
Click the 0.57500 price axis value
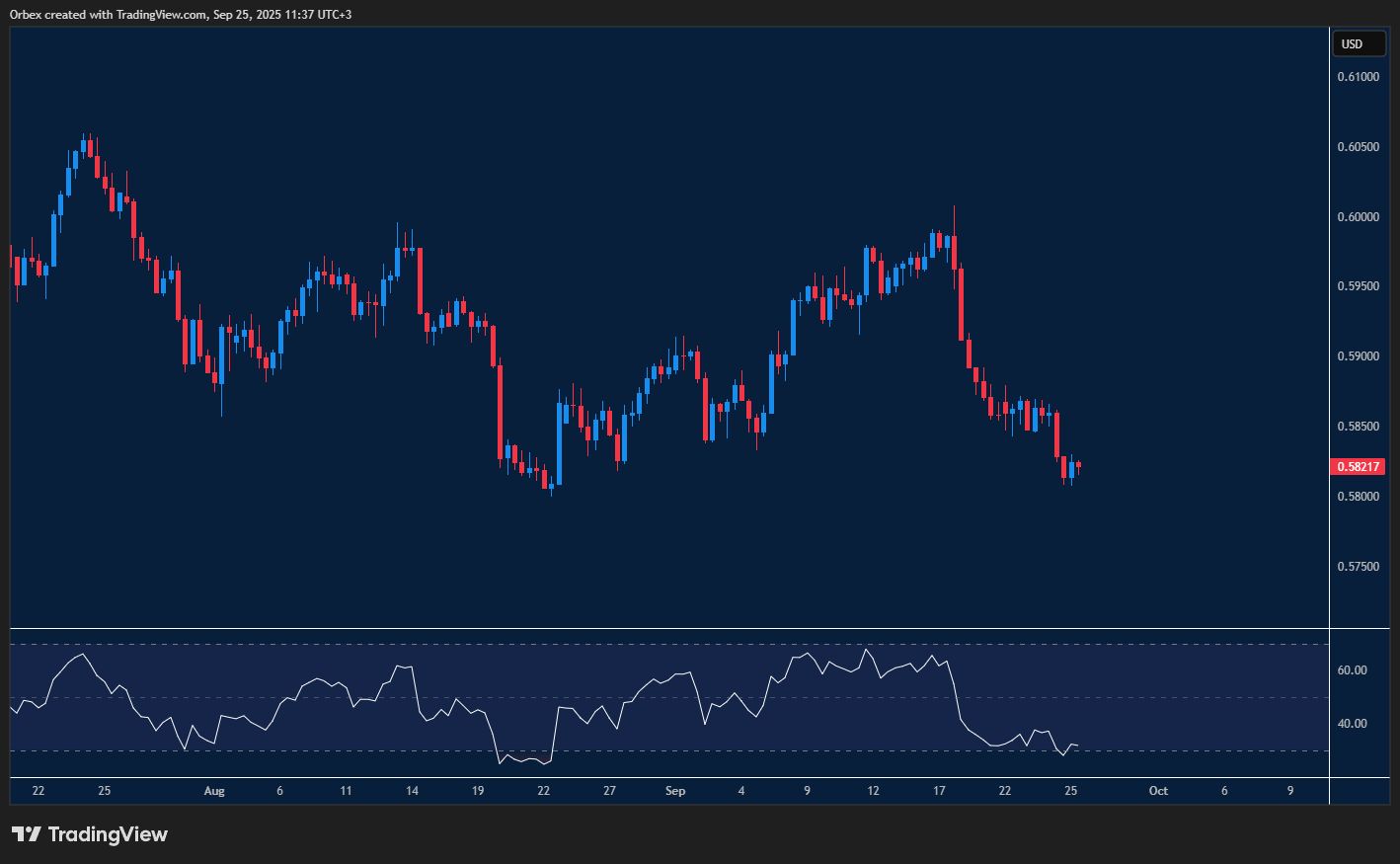(x=1358, y=565)
